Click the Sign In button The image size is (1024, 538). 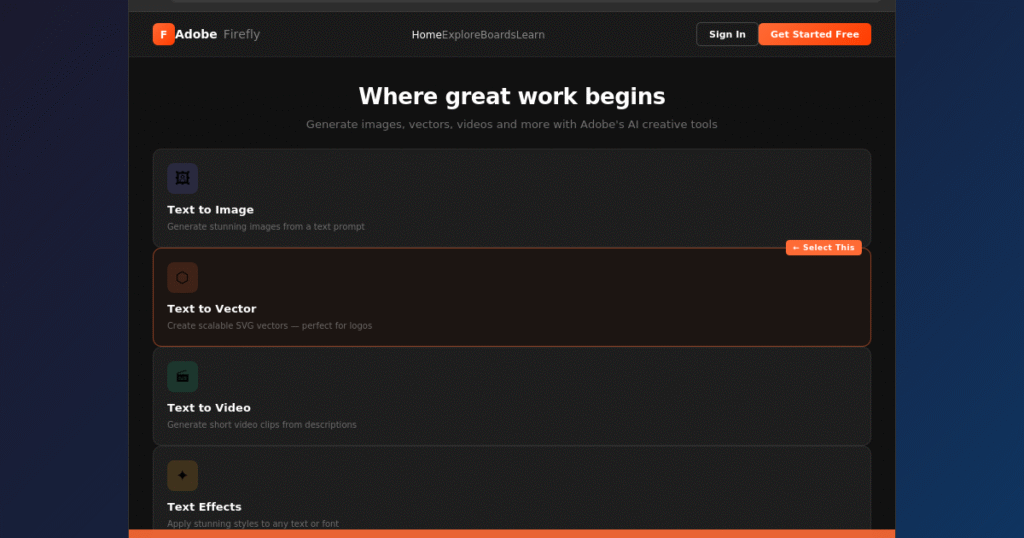(727, 34)
